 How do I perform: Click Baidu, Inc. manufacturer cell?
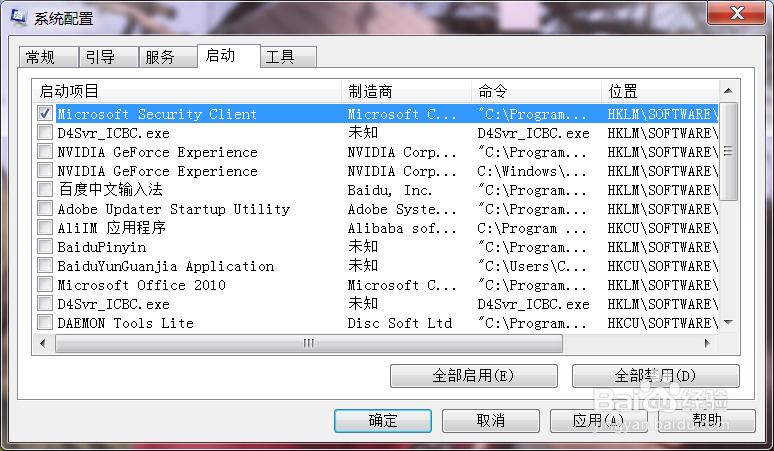[x=390, y=190]
